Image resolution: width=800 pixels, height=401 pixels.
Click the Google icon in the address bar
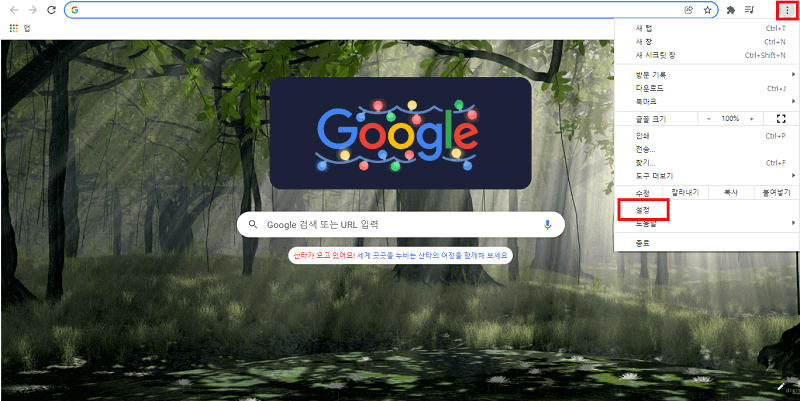pos(75,10)
